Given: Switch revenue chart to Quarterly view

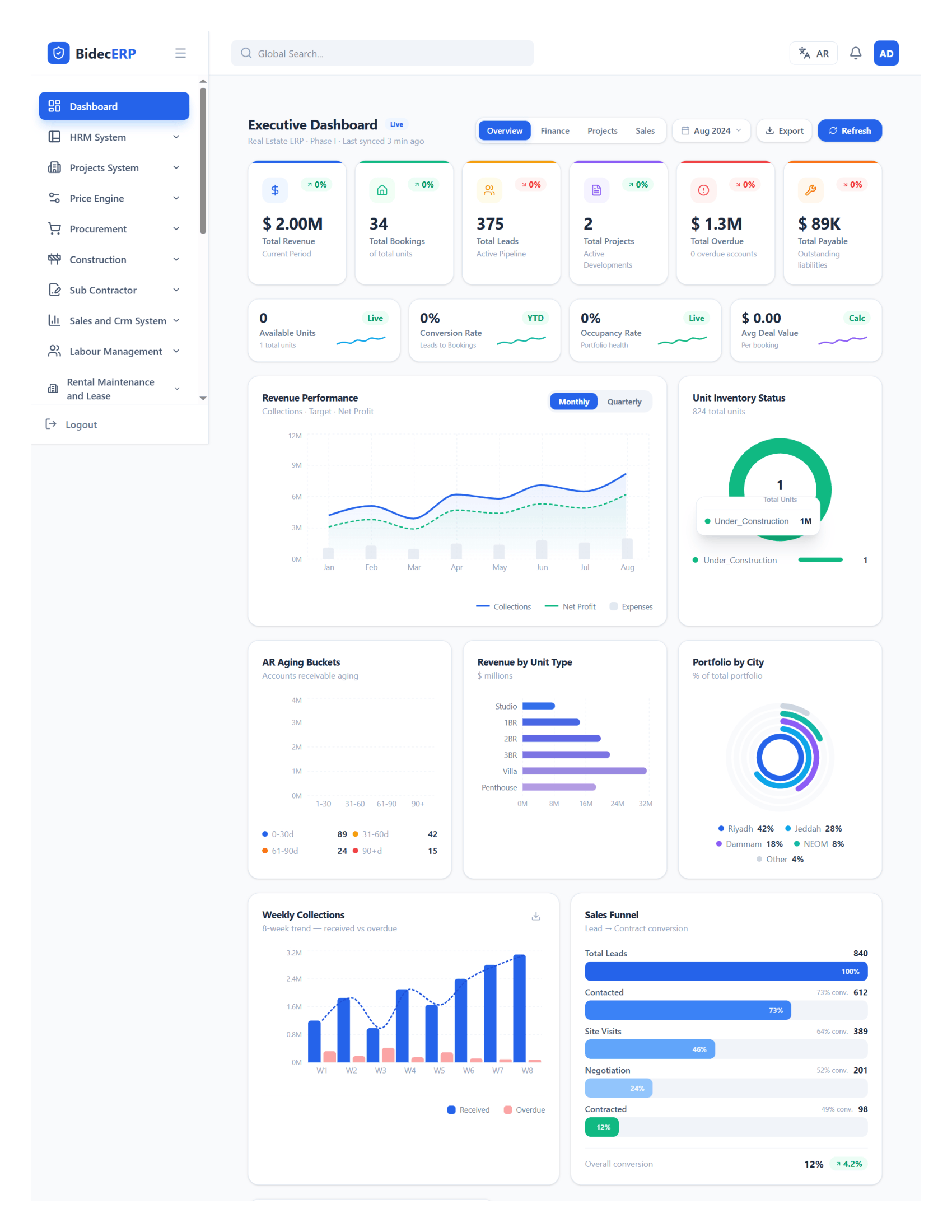Looking at the screenshot, I should pyautogui.click(x=624, y=402).
